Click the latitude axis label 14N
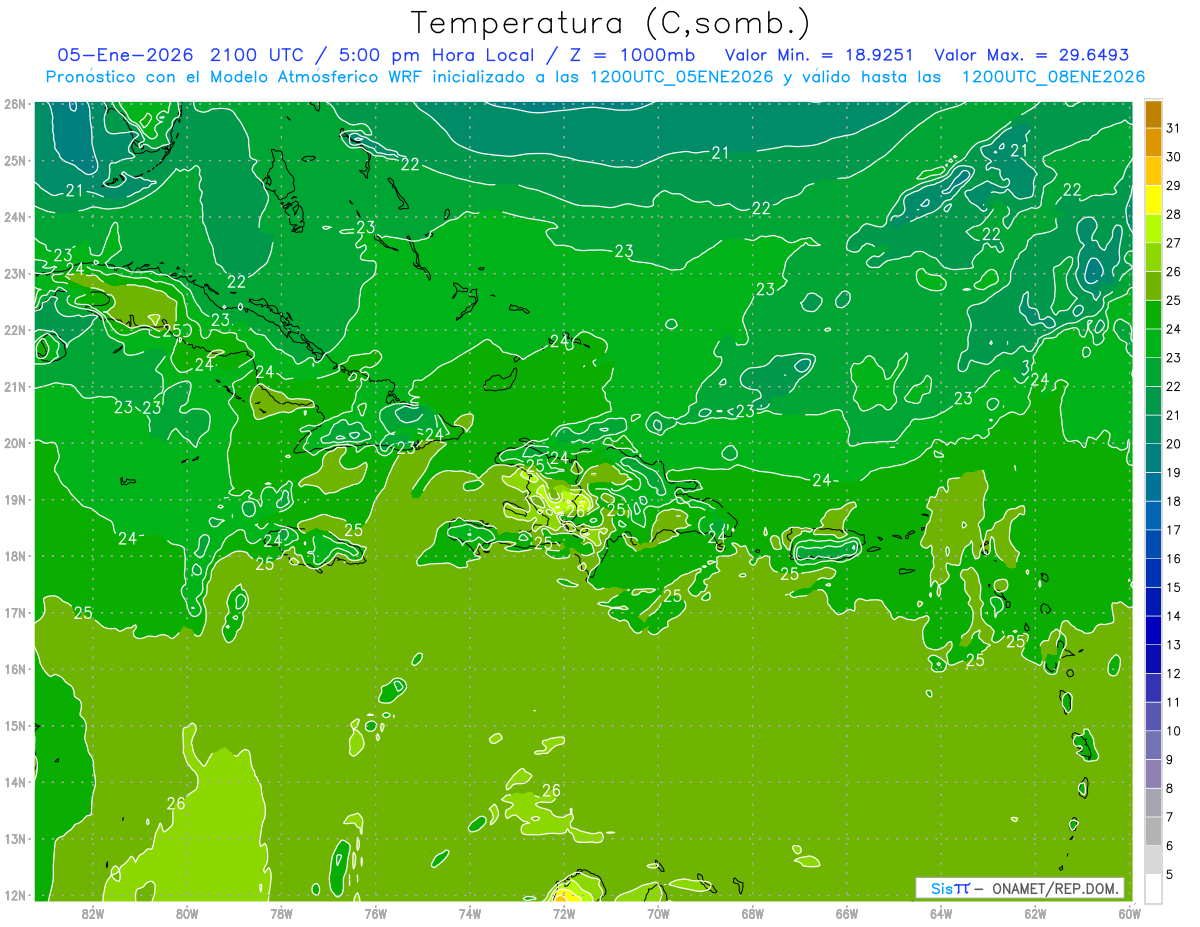Screen dimensions: 1200x927 pyautogui.click(x=15, y=782)
